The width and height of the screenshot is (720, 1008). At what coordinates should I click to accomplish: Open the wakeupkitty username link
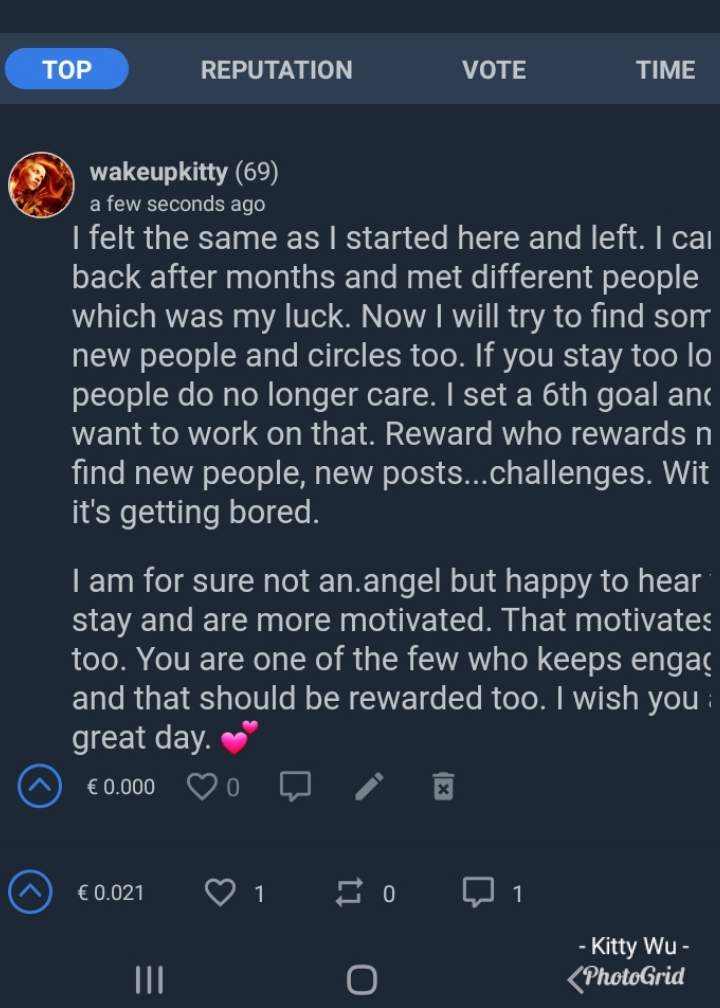[x=158, y=172]
